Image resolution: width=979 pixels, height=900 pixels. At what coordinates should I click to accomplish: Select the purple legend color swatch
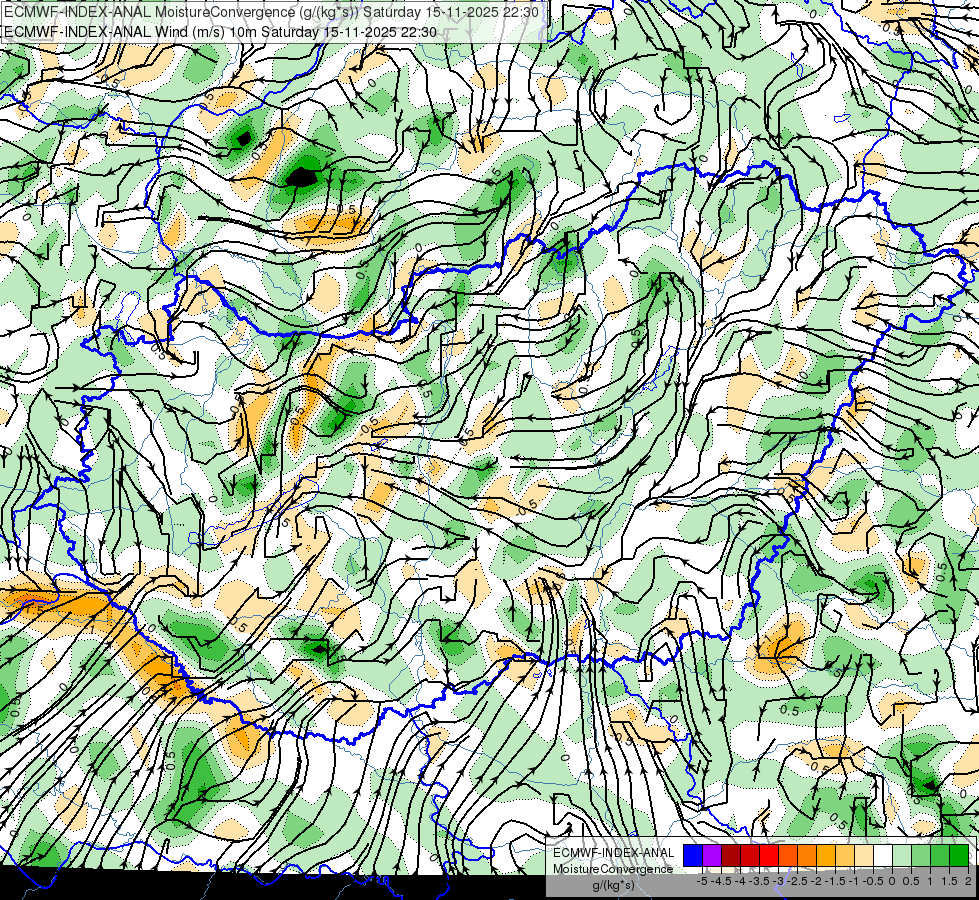(712, 856)
